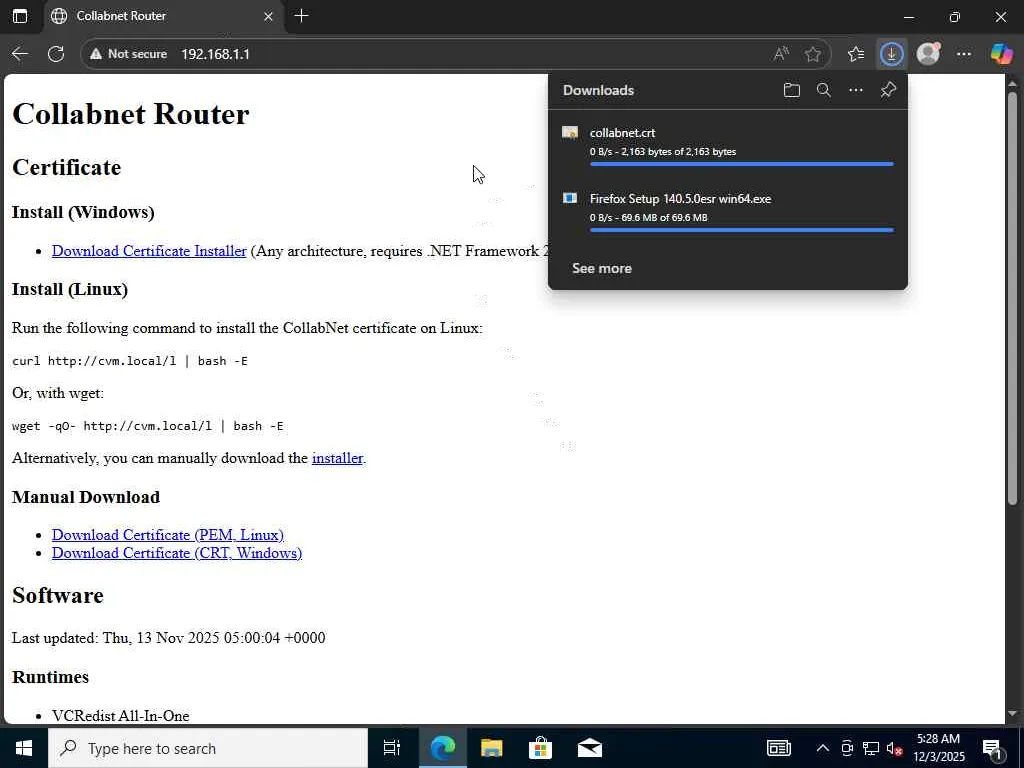The height and width of the screenshot is (768, 1024).
Task: Click the Firefox Setup file icon
Action: pos(570,198)
